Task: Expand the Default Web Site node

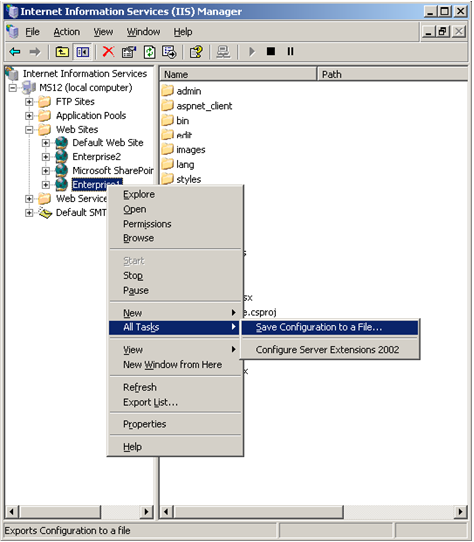Action: coord(46,143)
